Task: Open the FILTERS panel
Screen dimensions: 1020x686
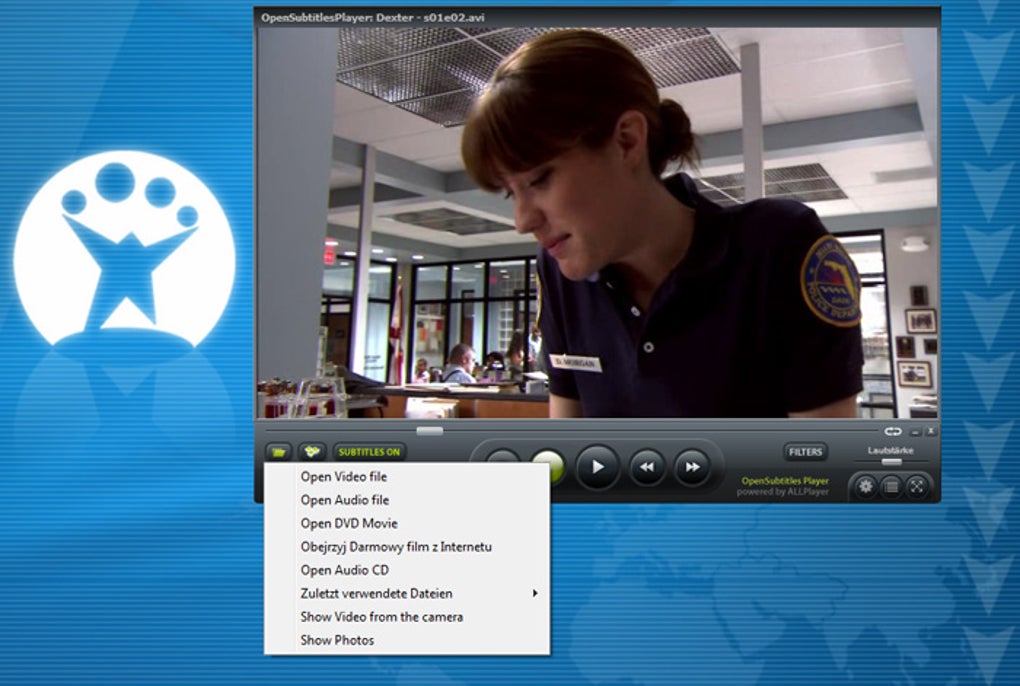Action: [x=805, y=452]
